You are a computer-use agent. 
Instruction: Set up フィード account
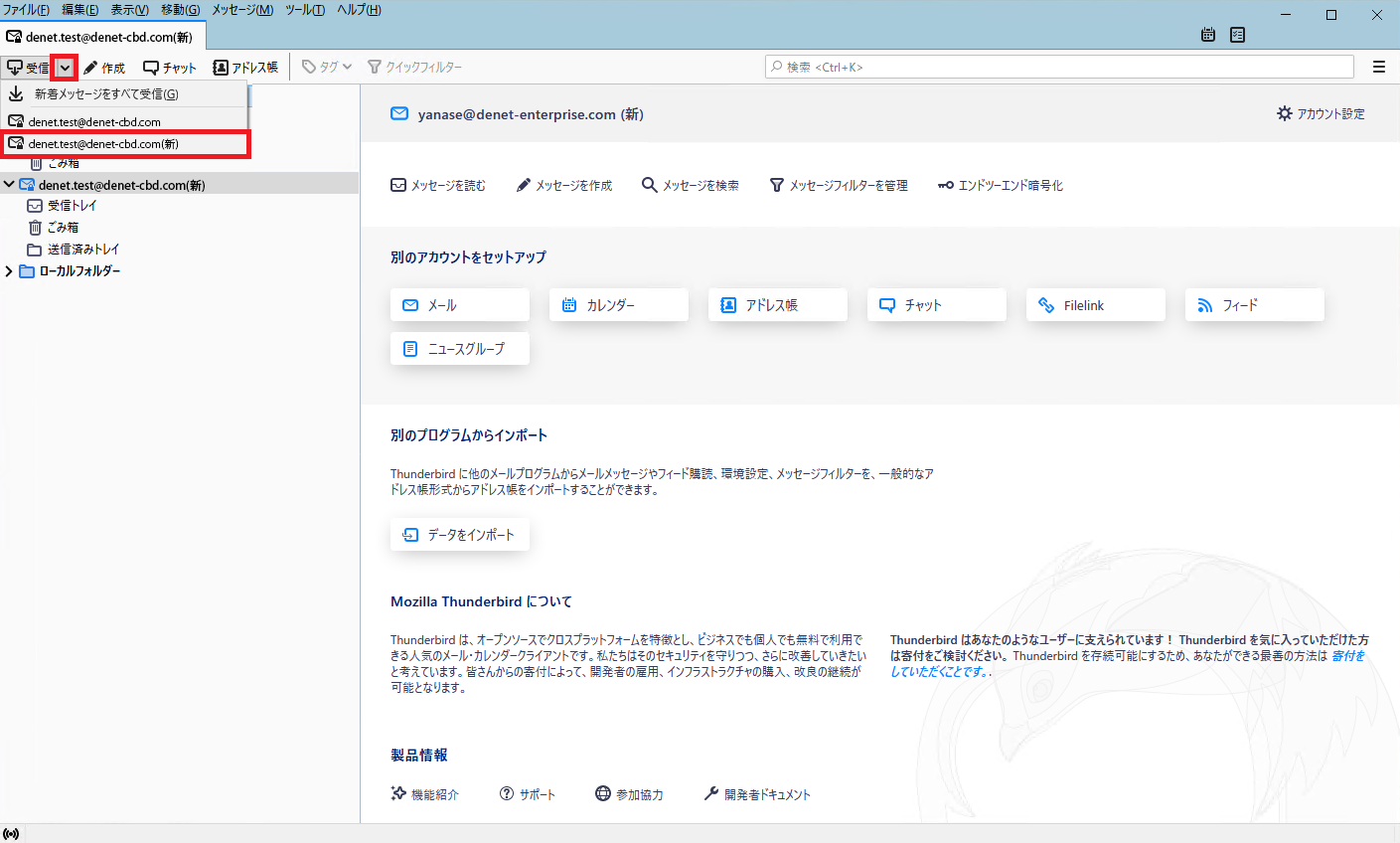coord(1255,305)
